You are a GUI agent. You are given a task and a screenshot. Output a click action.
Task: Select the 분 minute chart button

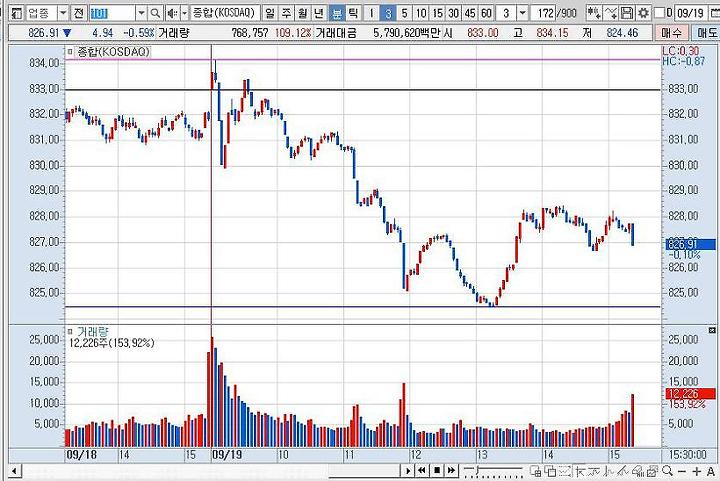pos(337,13)
